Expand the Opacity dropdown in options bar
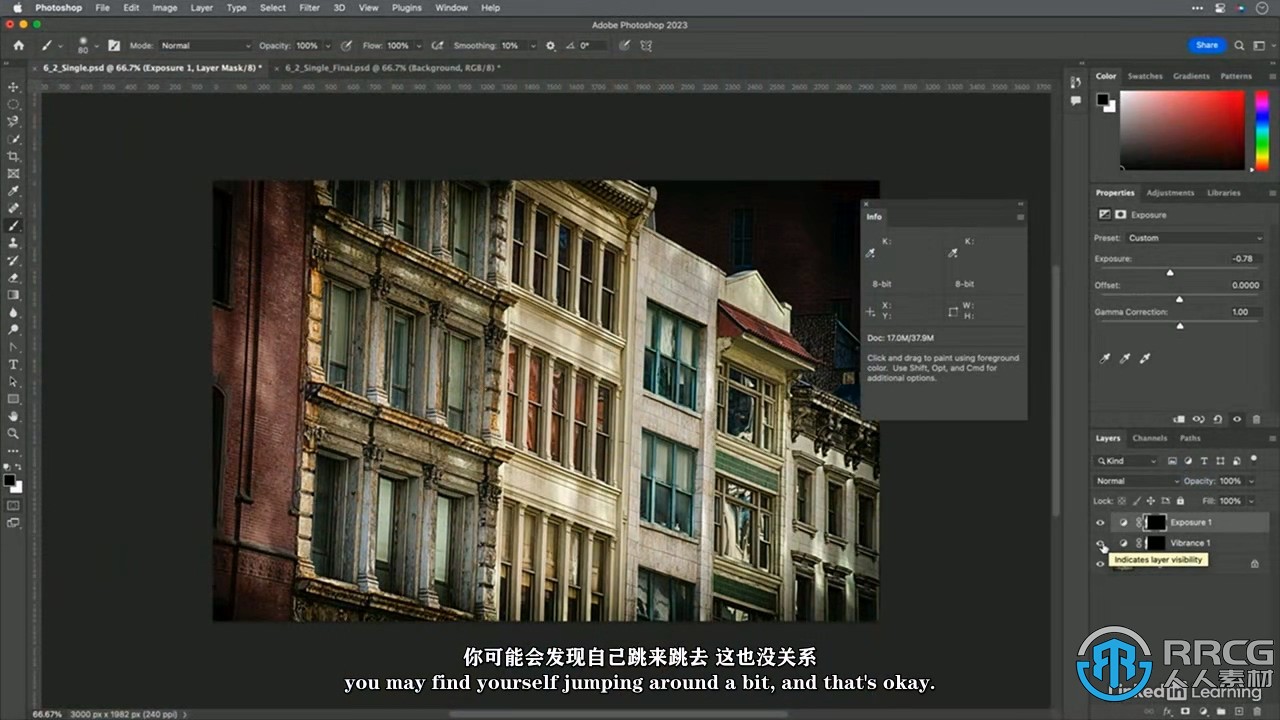The width and height of the screenshot is (1280, 720). pos(327,45)
